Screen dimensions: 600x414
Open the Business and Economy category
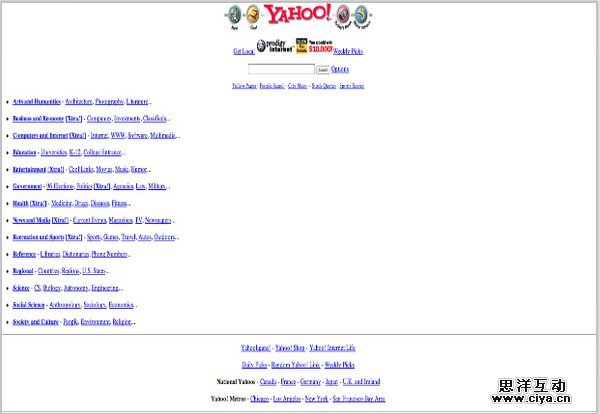coord(38,119)
